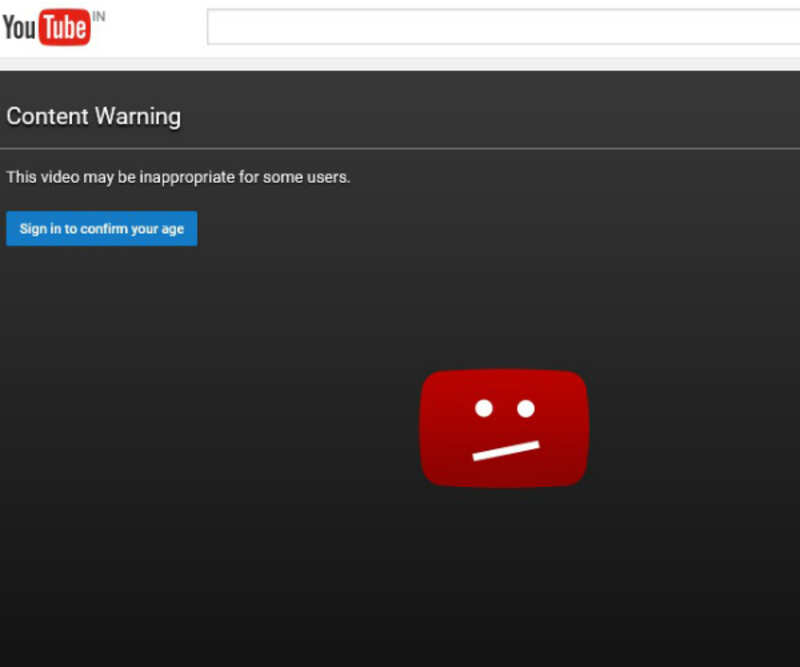Click the YouTube logo in the header
Viewport: 800px width, 667px height.
point(47,28)
